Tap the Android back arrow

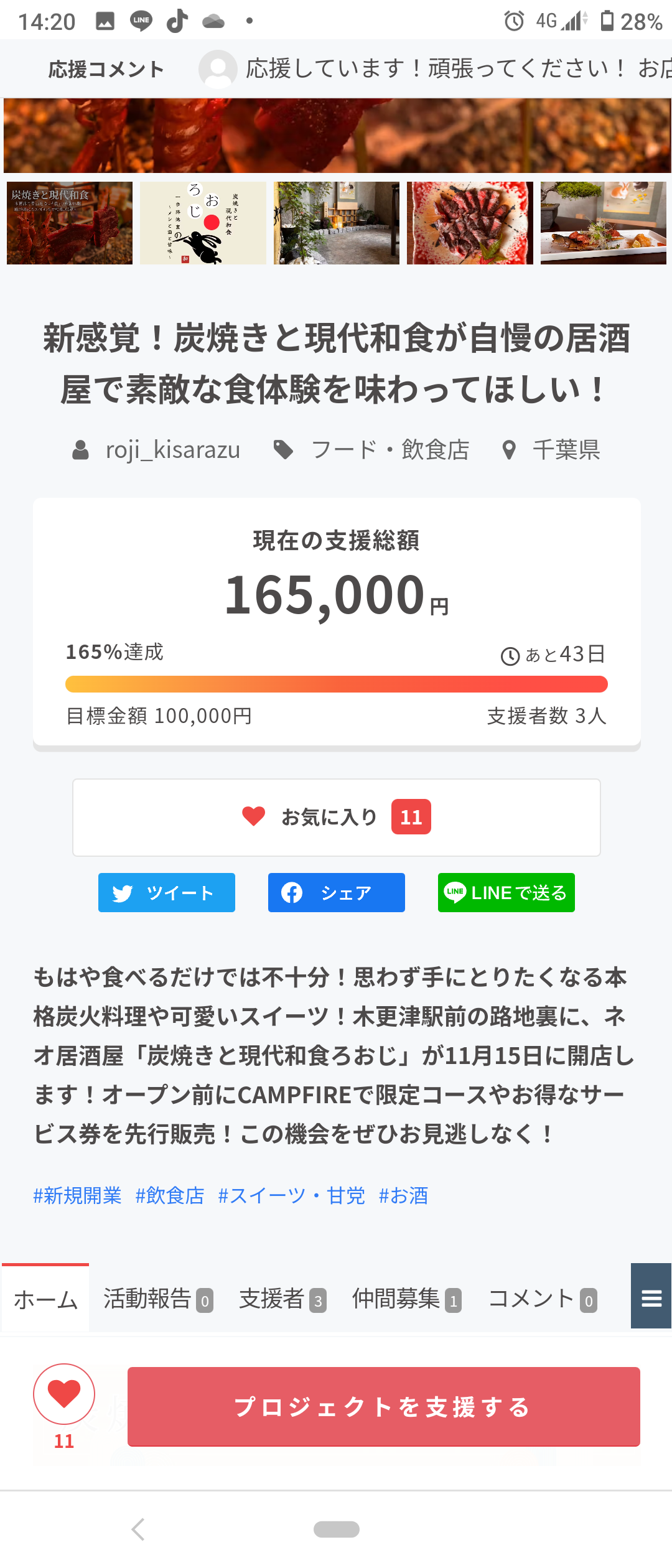coord(138,1529)
